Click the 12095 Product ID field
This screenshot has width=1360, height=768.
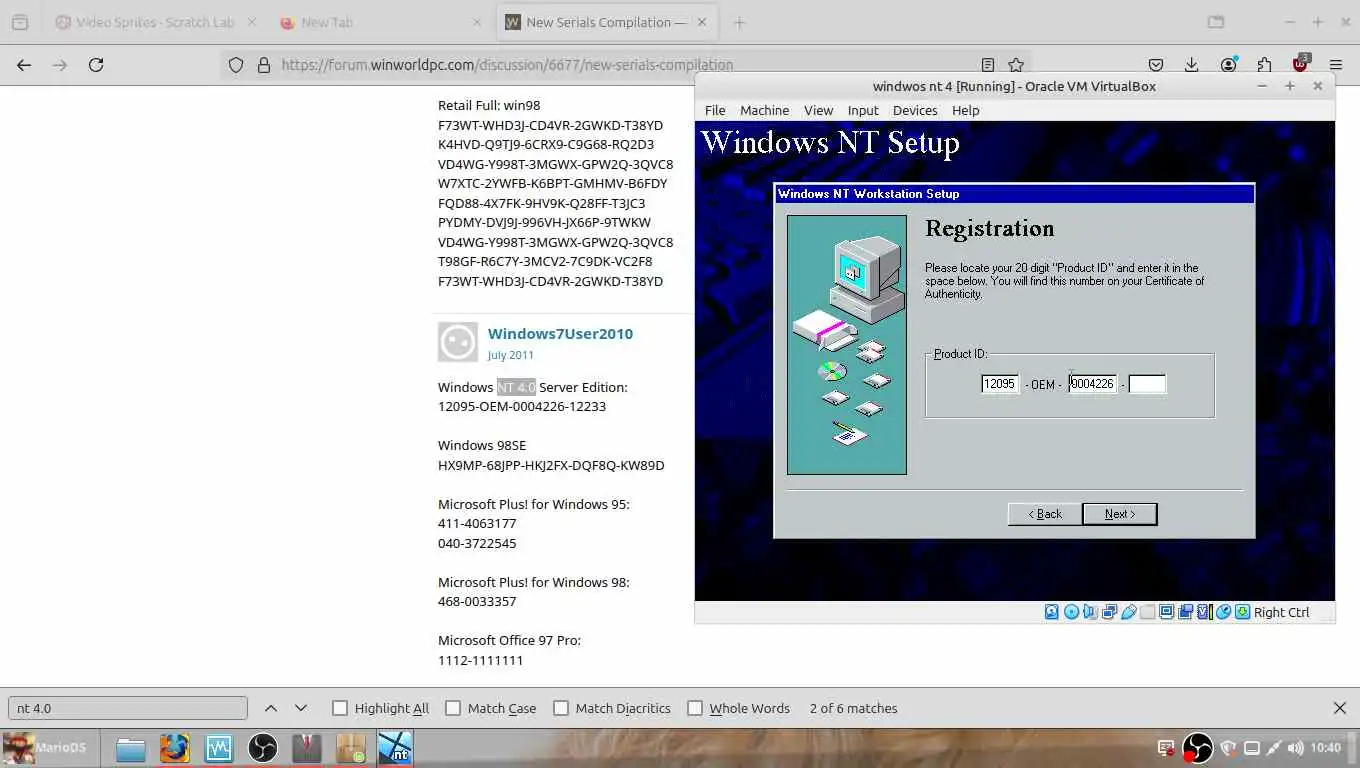[x=1000, y=384]
